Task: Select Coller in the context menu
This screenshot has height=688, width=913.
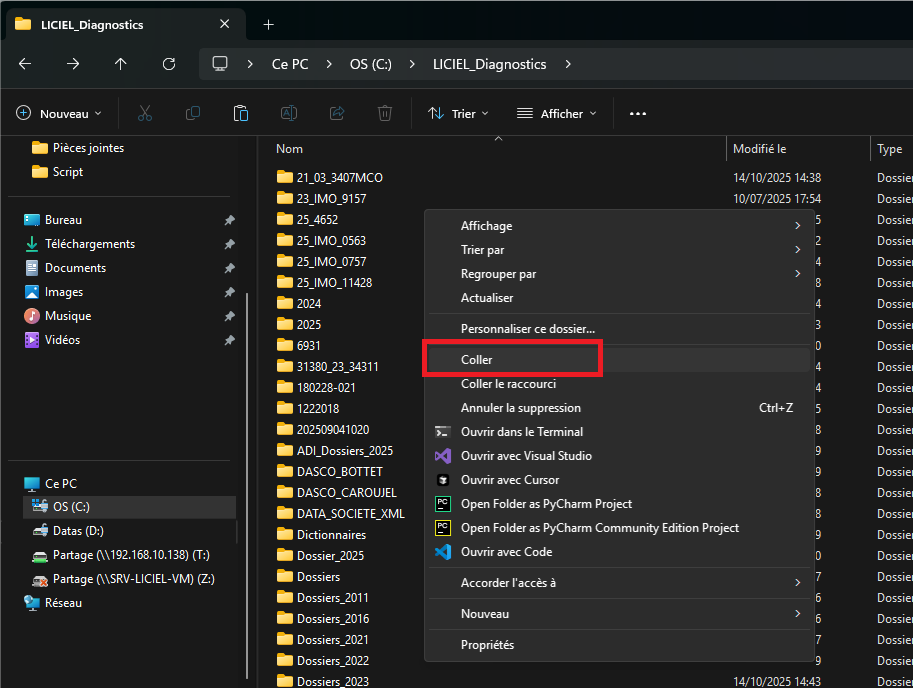Action: [x=477, y=360]
